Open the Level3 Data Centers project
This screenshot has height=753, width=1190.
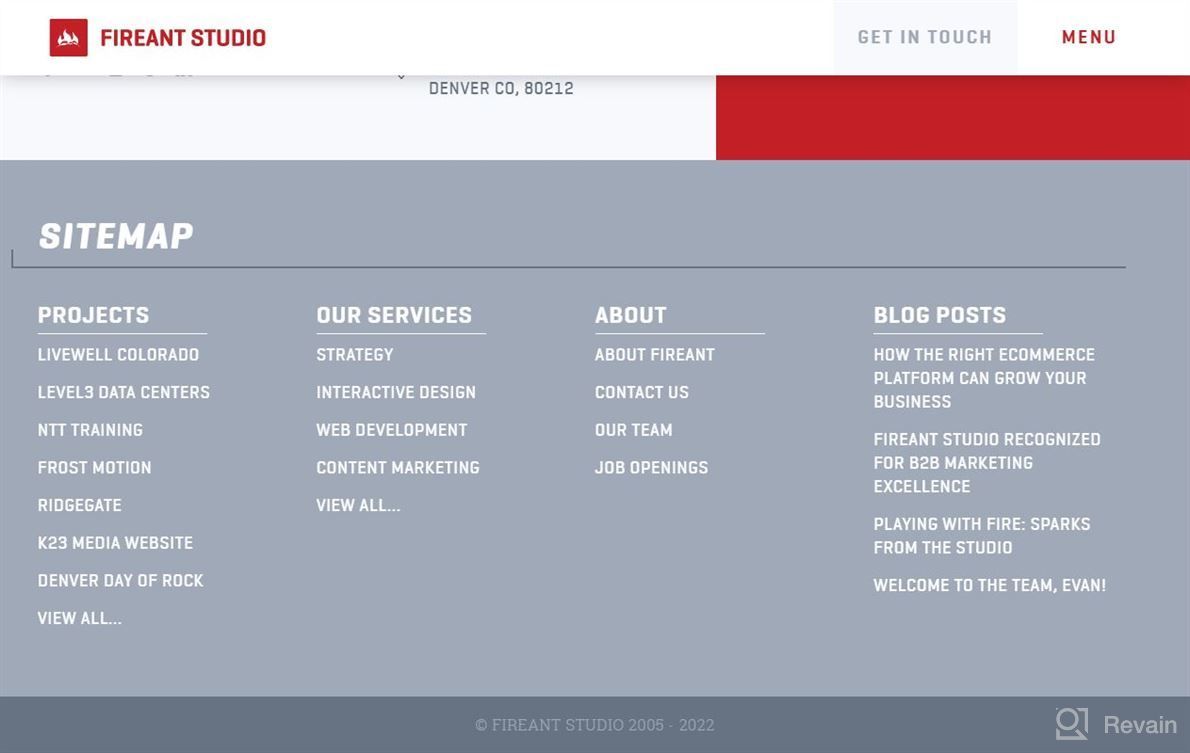pyautogui.click(x=124, y=392)
